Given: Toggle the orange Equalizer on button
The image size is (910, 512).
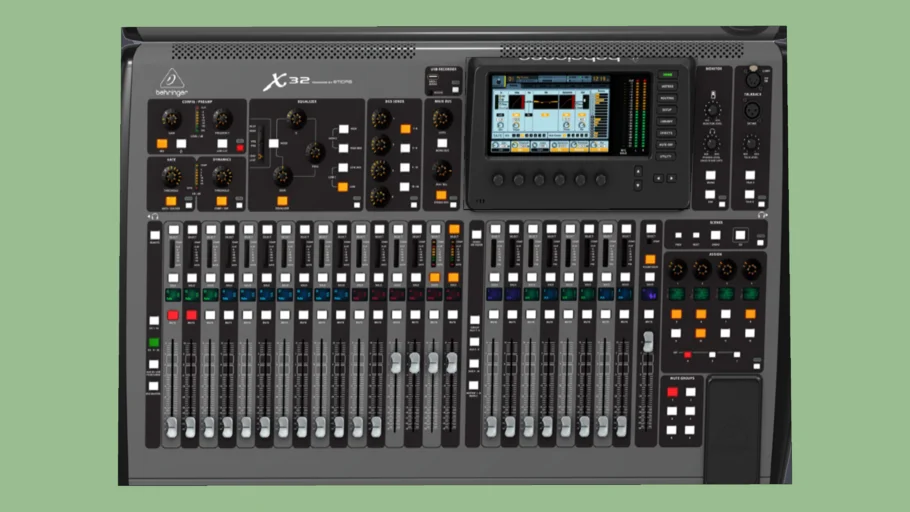Looking at the screenshot, I should 282,201.
